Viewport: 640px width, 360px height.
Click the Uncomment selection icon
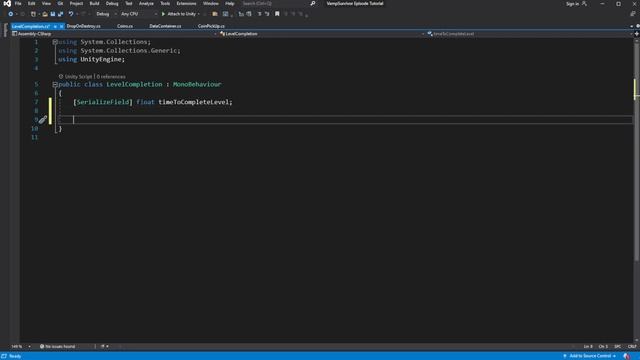pyautogui.click(x=267, y=14)
